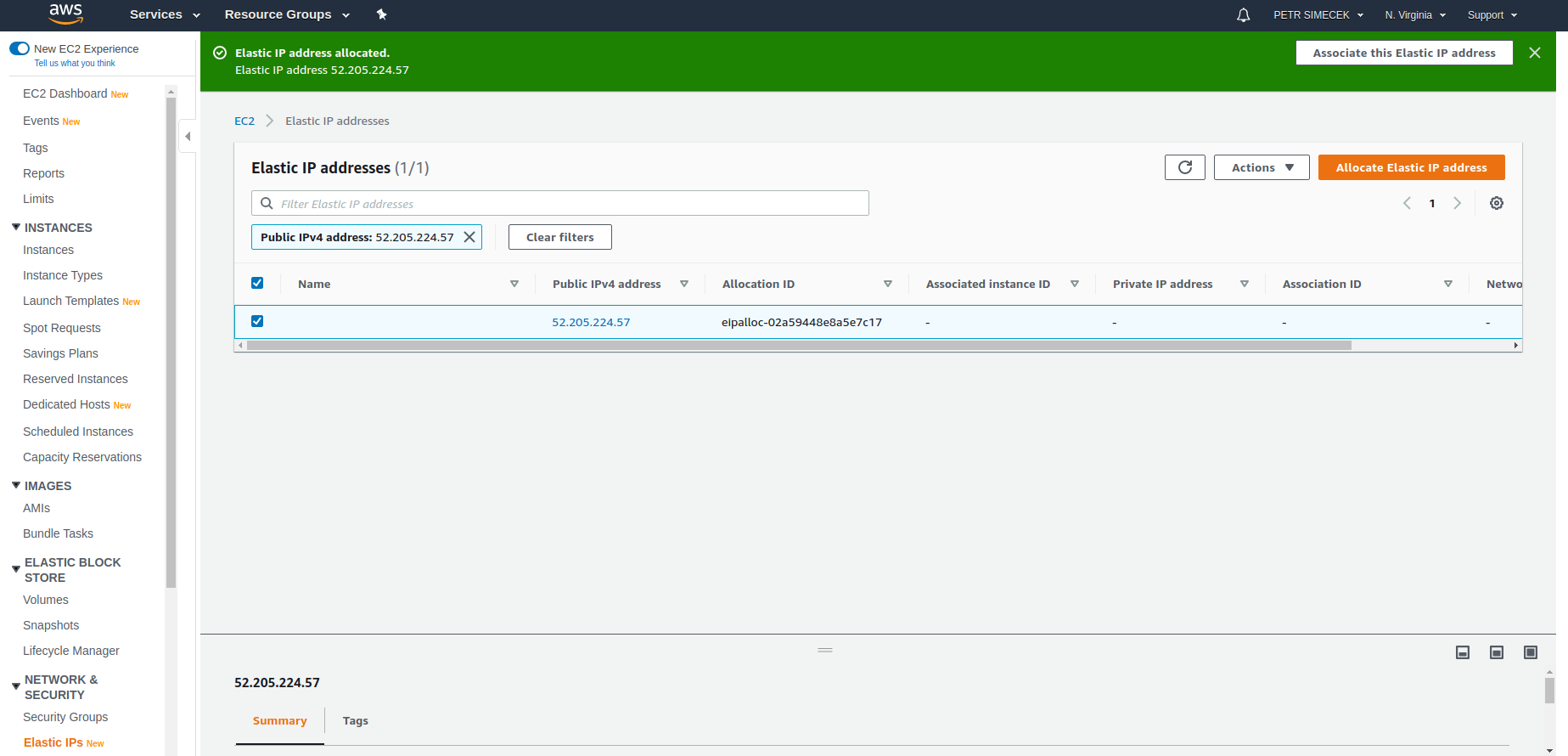Screen dimensions: 1568x756
Task: Collapse the IMAGES section
Action: (16, 485)
